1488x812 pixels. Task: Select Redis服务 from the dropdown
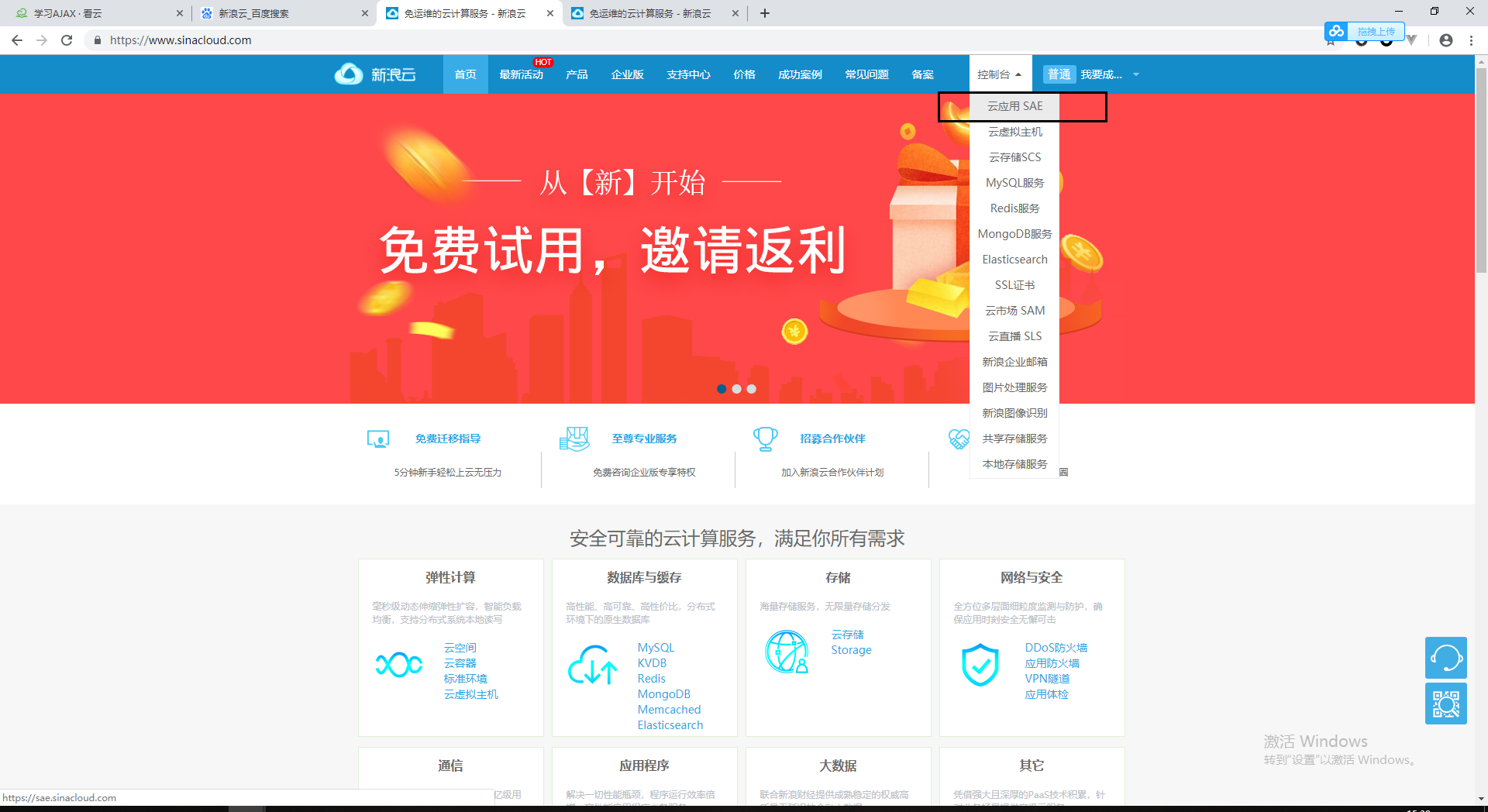click(x=1014, y=208)
